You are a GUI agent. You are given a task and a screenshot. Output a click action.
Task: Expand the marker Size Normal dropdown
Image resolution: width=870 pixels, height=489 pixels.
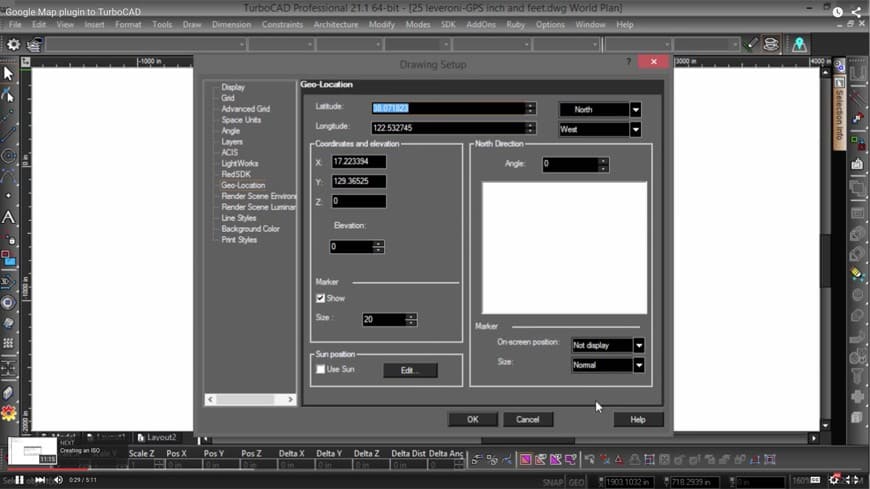(x=639, y=365)
